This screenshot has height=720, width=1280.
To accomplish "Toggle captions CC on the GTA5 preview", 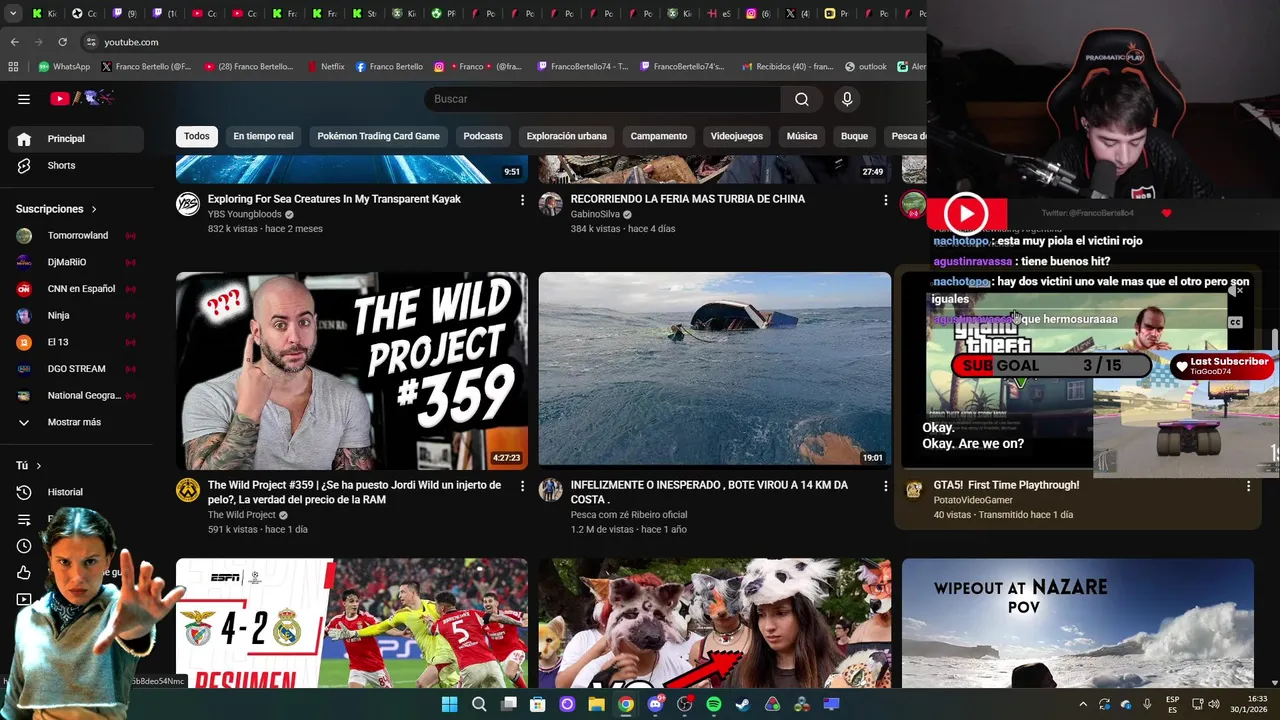I will click(x=1235, y=322).
